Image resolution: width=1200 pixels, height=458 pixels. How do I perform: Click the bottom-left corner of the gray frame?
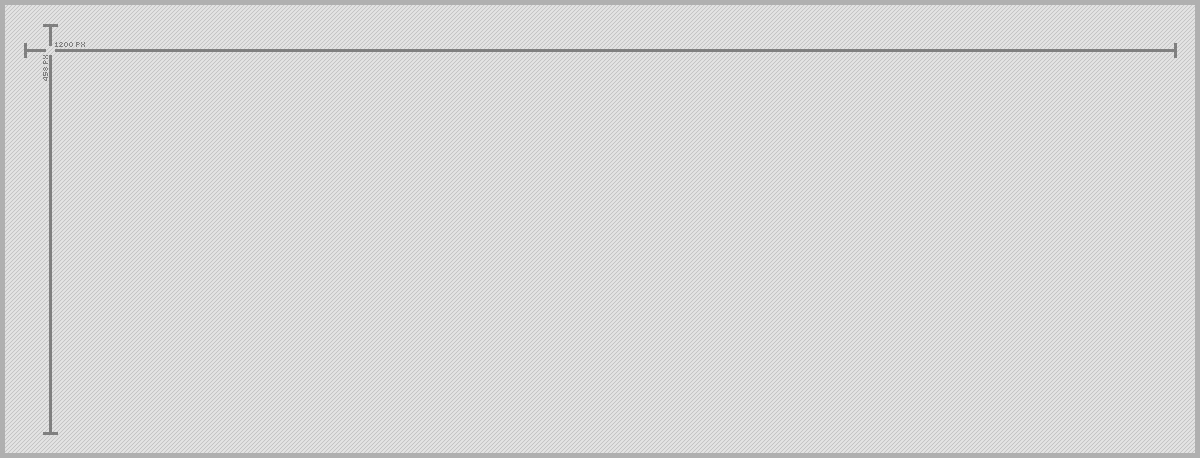pyautogui.click(x=2, y=455)
